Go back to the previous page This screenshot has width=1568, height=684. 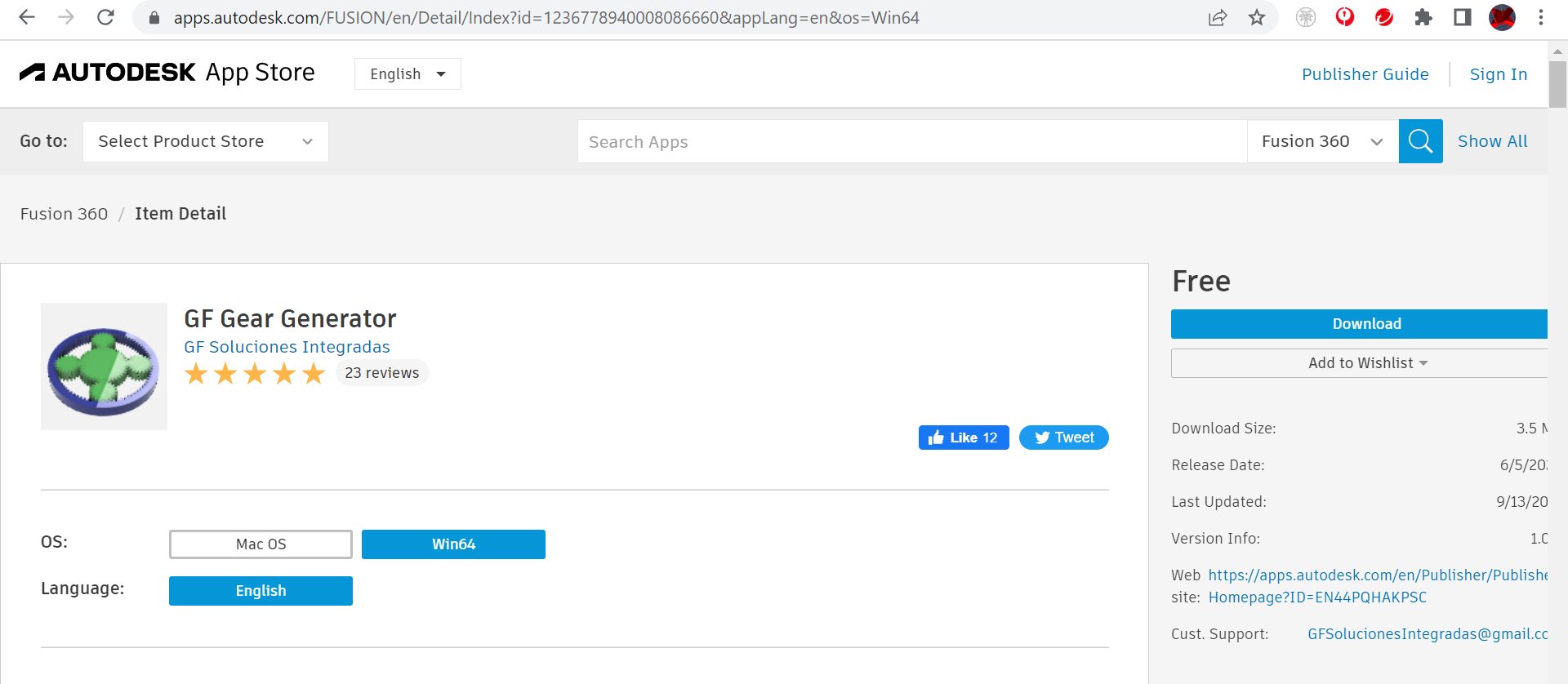pyautogui.click(x=27, y=17)
